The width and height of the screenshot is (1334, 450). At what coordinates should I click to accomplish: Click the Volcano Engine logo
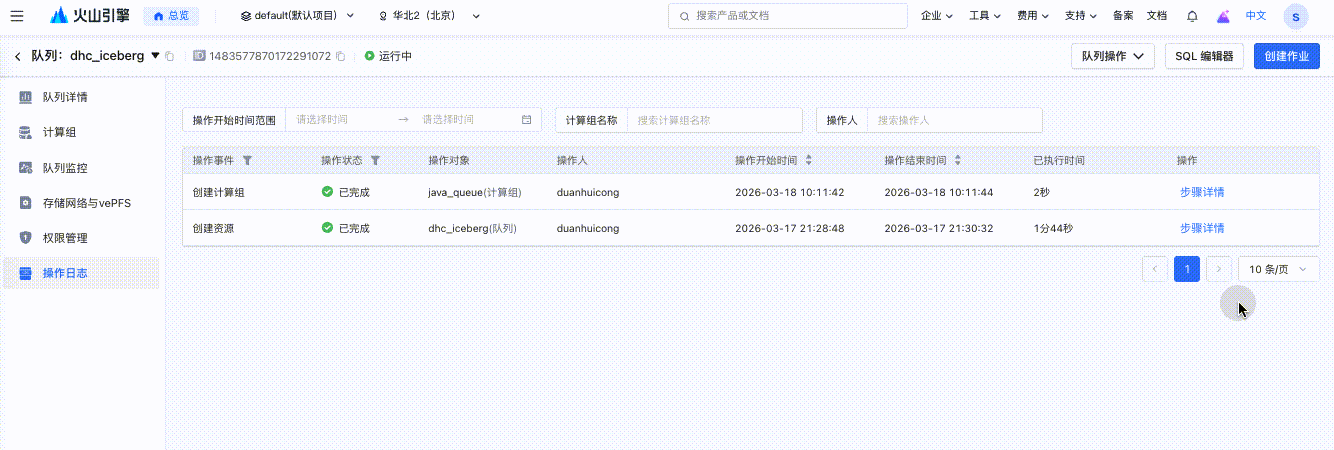[91, 16]
